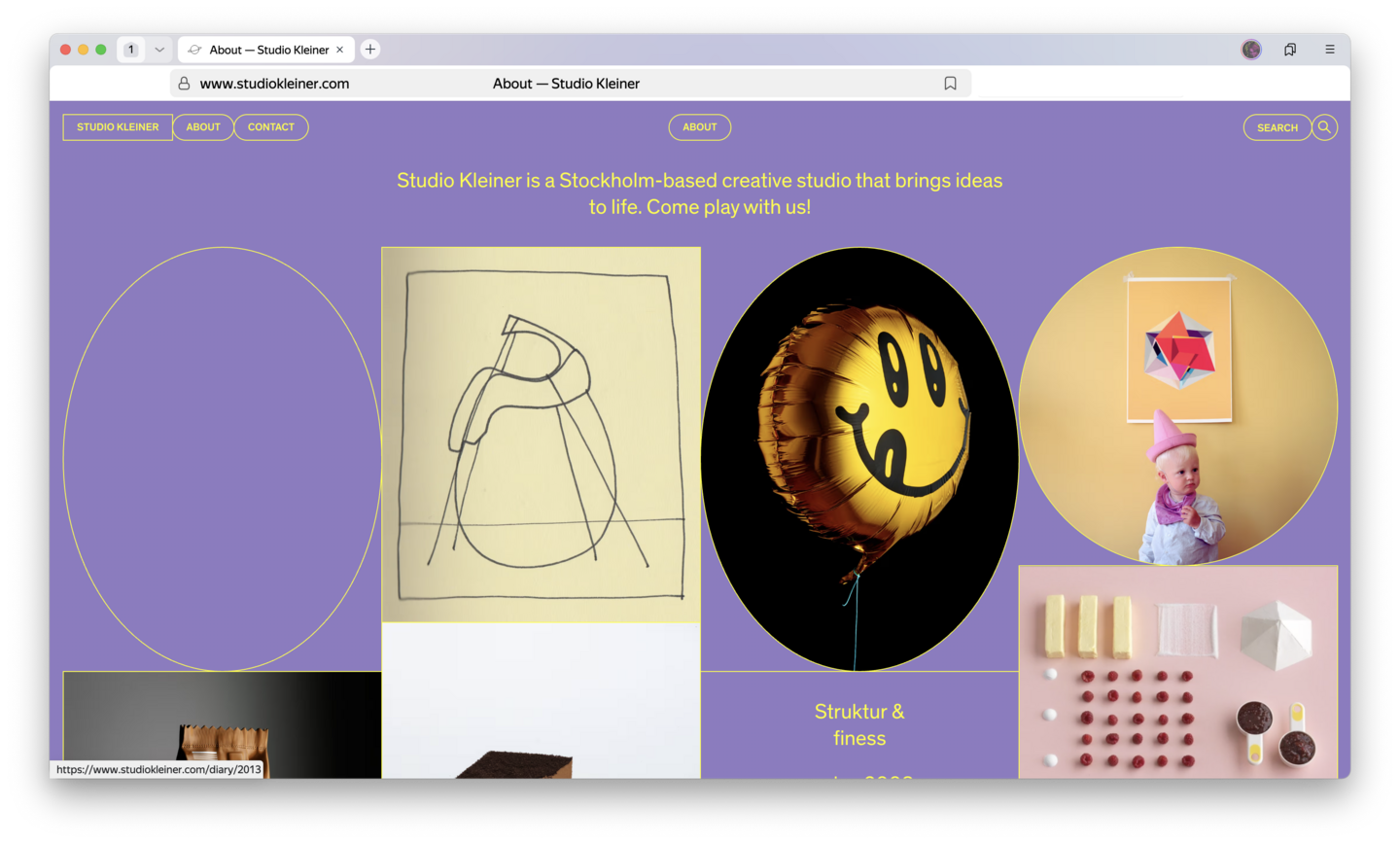Open the brown paper bag photo
The image size is (1400, 844).
pyautogui.click(x=223, y=724)
